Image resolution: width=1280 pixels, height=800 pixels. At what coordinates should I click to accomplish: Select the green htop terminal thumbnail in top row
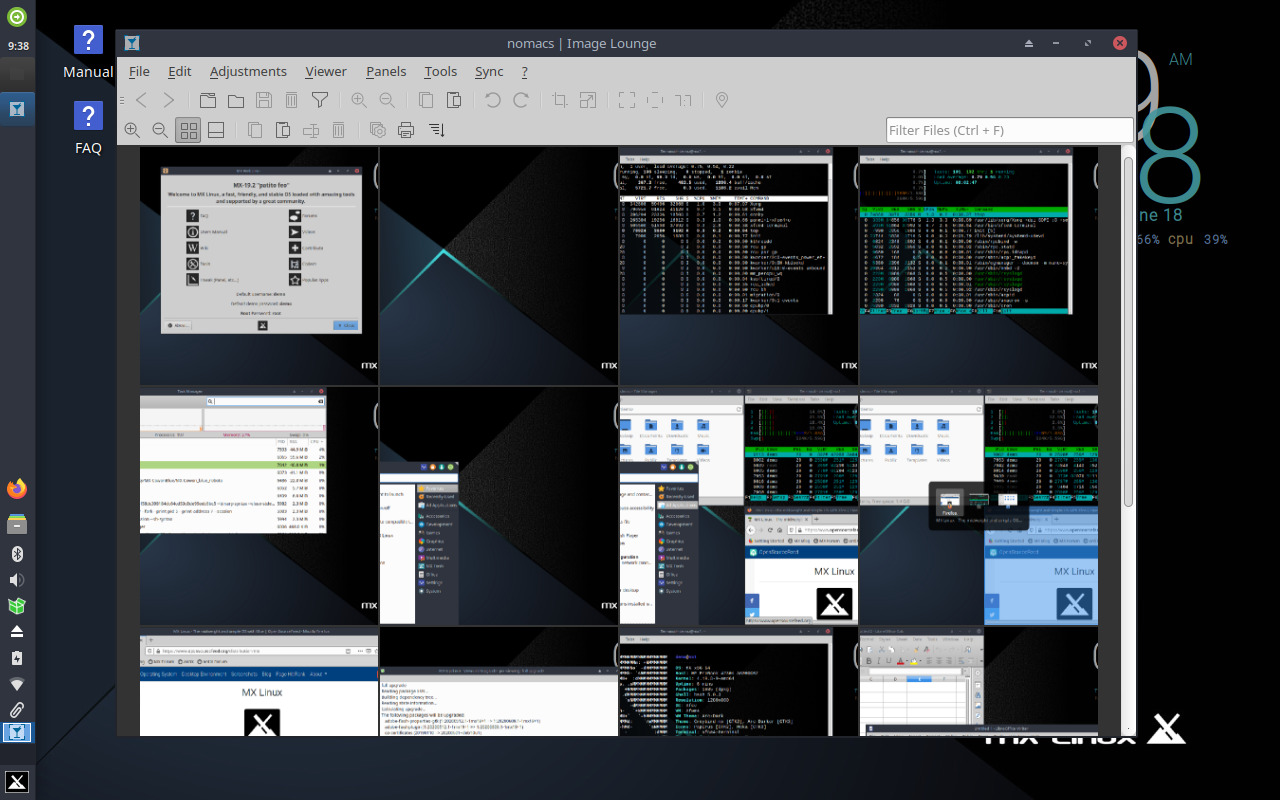(978, 266)
